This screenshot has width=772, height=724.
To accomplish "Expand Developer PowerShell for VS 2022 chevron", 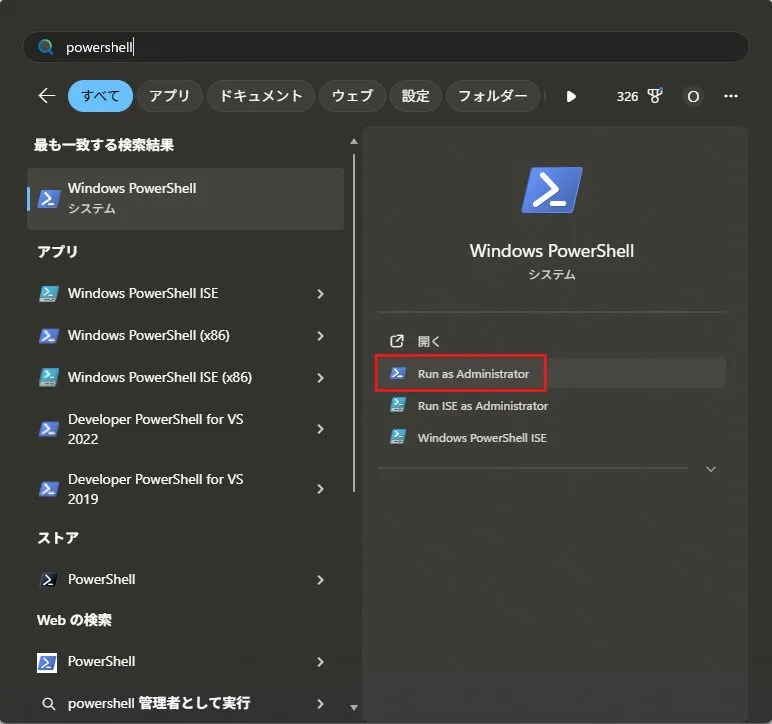I will coord(321,429).
